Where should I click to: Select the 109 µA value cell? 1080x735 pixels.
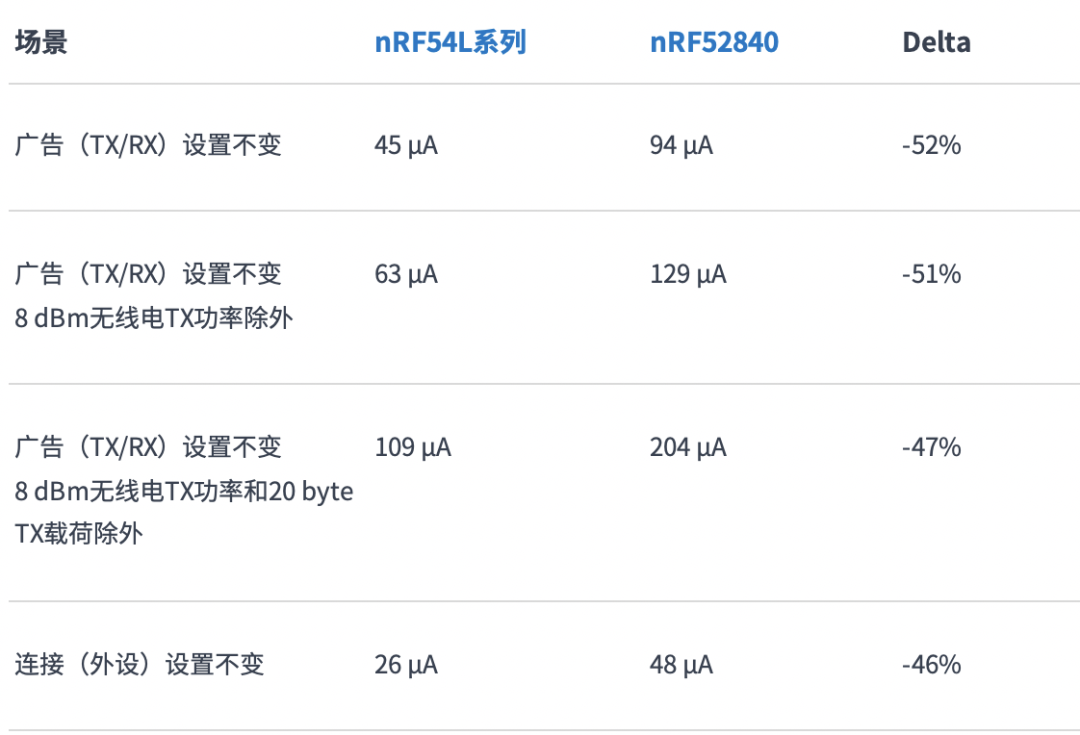coord(413,447)
